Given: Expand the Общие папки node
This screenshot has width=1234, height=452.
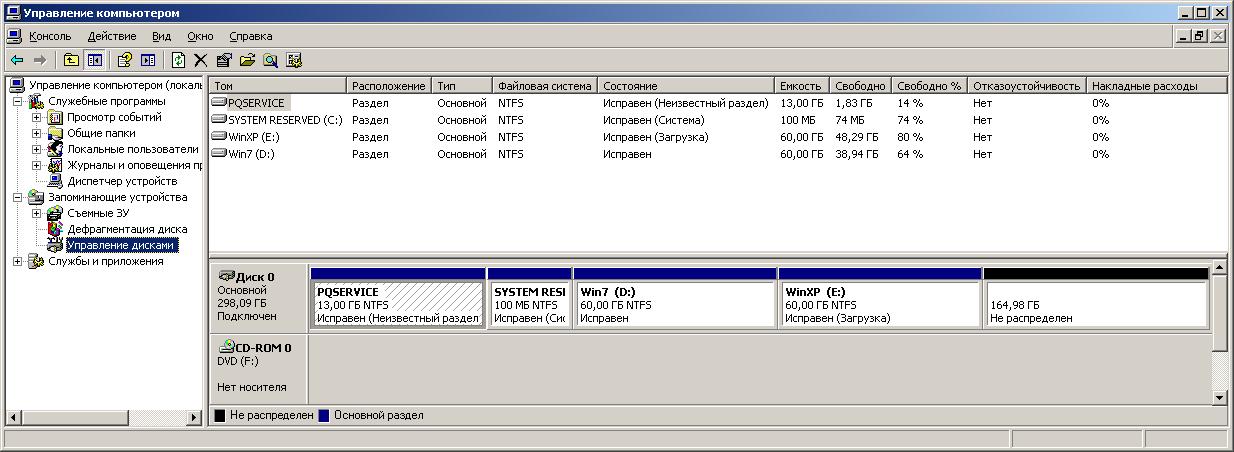Looking at the screenshot, I should (37, 134).
